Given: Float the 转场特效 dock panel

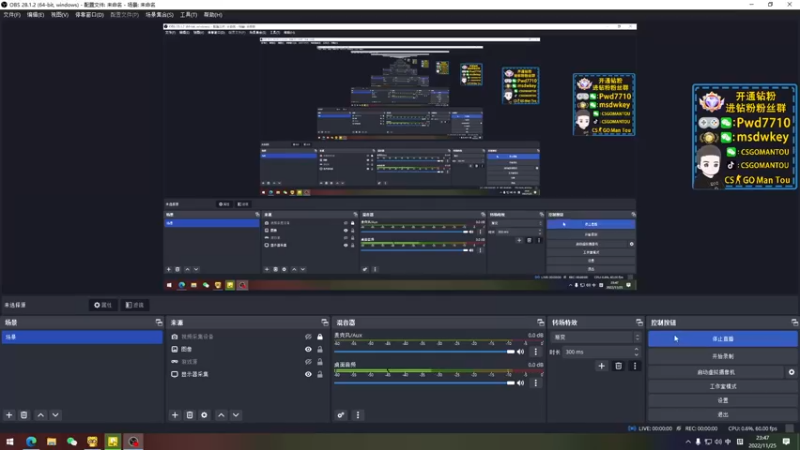Looking at the screenshot, I should pyautogui.click(x=639, y=322).
